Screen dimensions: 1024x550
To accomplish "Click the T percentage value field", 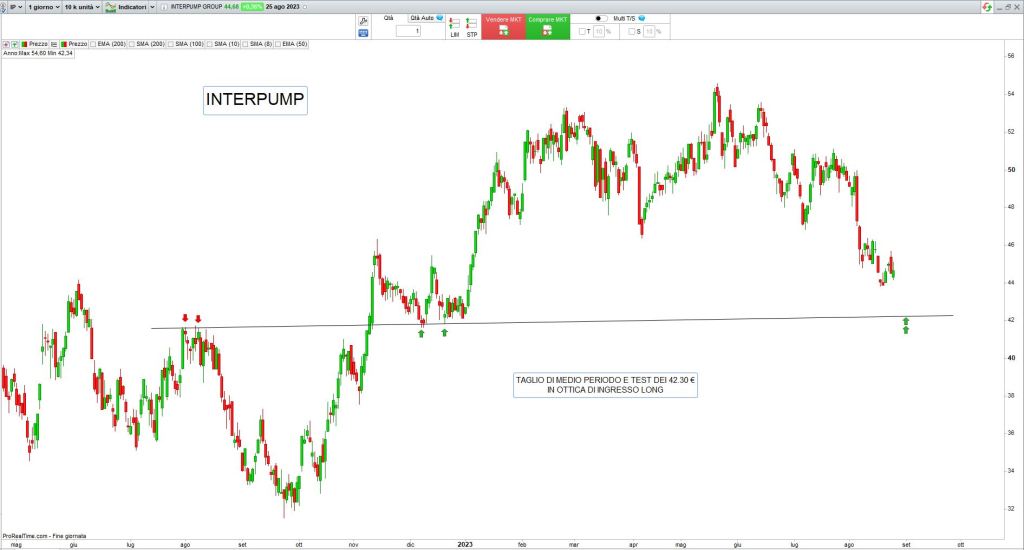I will click(599, 31).
